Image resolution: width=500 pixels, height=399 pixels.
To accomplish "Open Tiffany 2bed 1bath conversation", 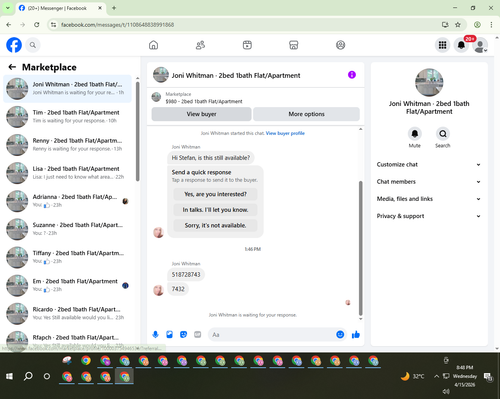I will pyautogui.click(x=67, y=257).
